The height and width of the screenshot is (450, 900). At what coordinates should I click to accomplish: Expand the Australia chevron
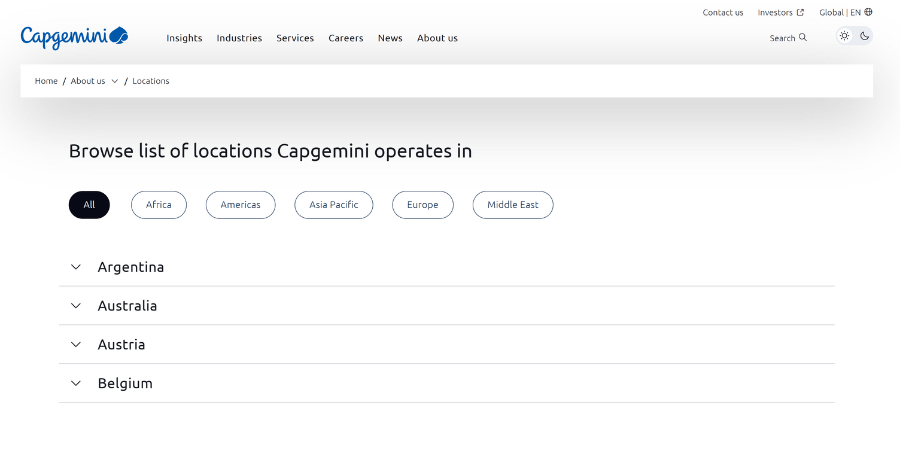click(76, 305)
